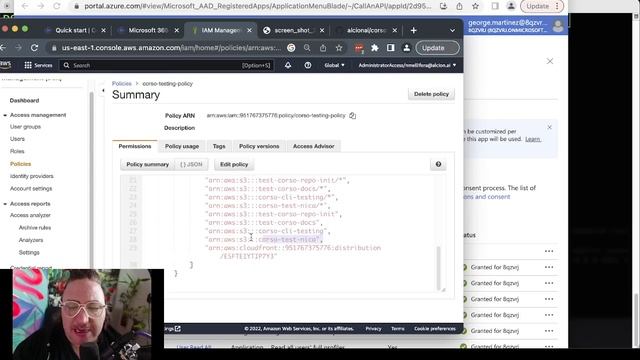The width and height of the screenshot is (640, 360).
Task: Reload the Azure portal background window
Action: [57, 6]
